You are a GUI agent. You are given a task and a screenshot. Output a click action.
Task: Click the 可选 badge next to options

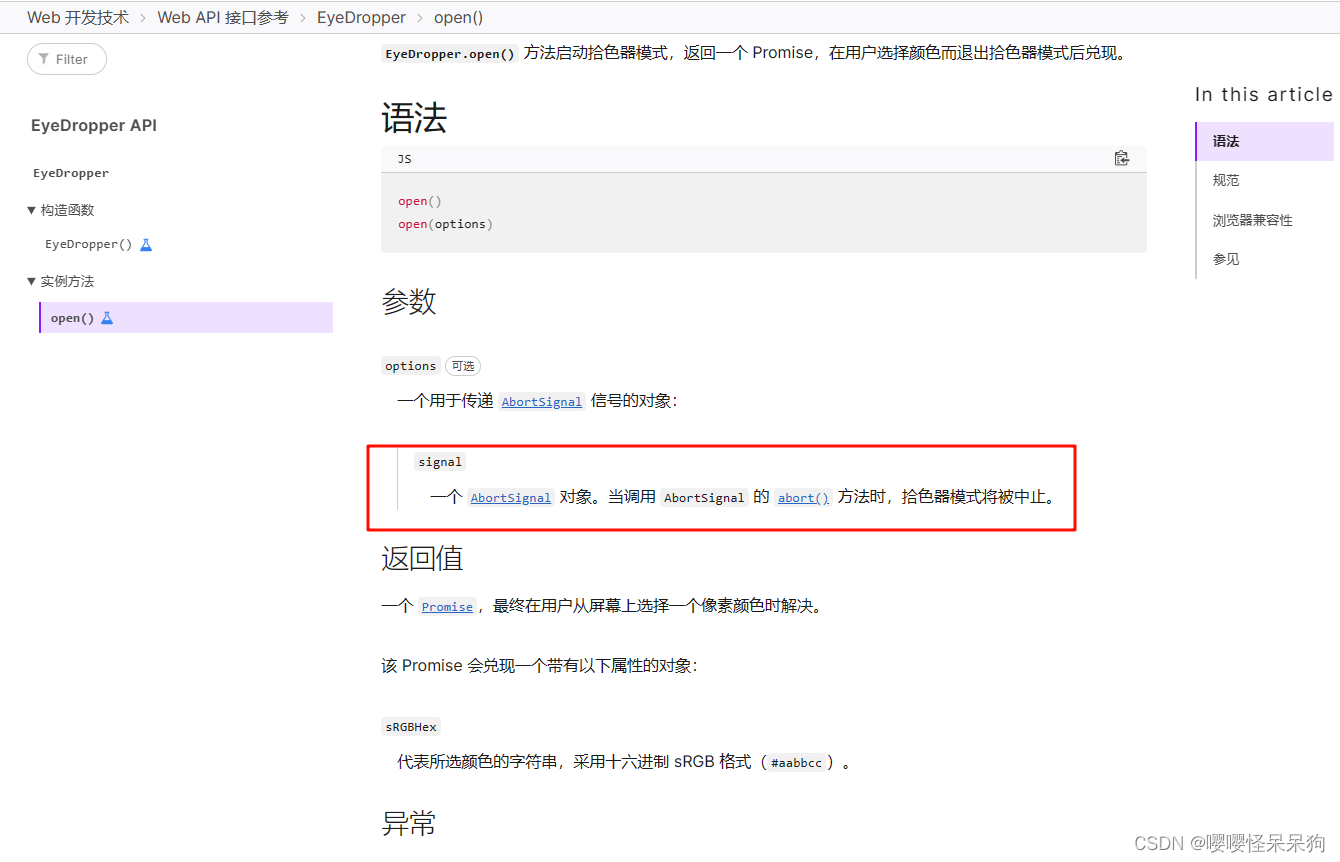(x=463, y=366)
